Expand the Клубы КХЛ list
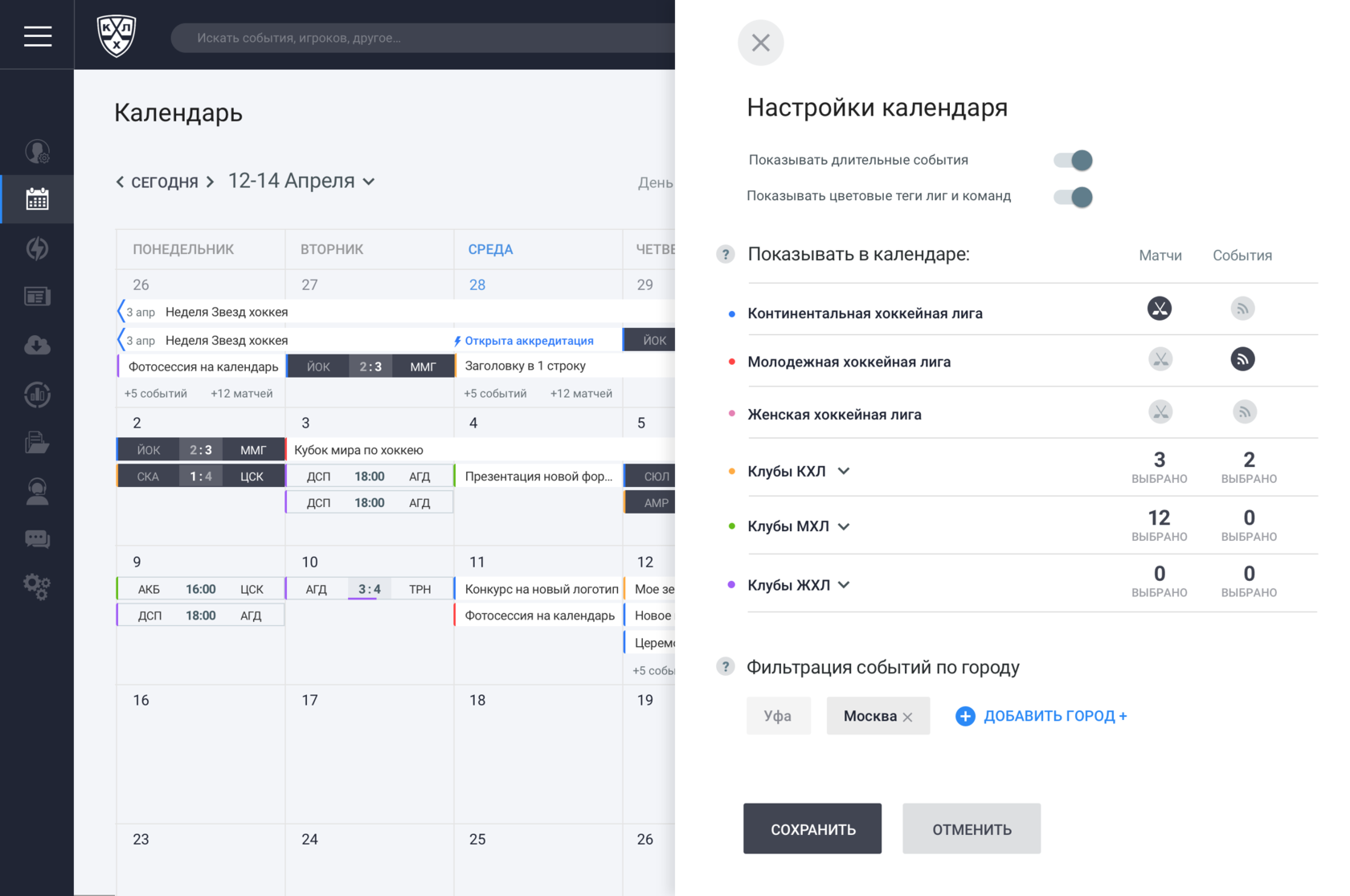1350x896 pixels. (x=843, y=471)
